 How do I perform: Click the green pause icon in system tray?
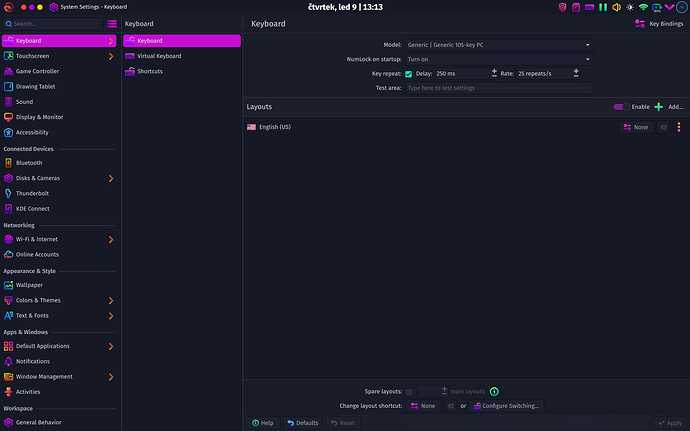603,7
